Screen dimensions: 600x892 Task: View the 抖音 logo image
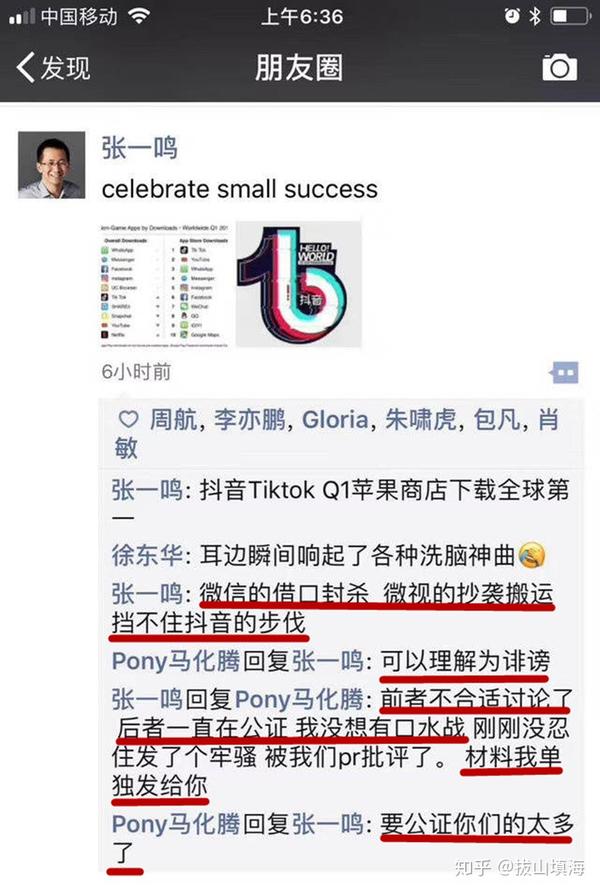pos(299,284)
